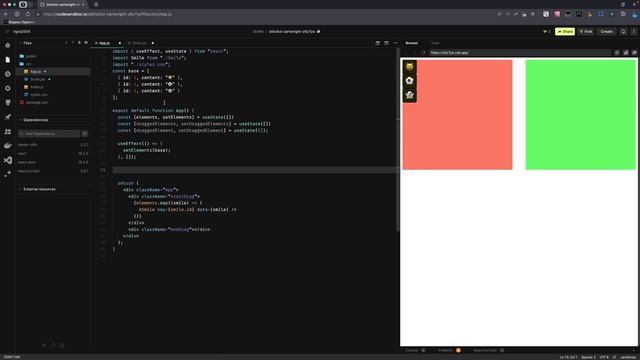
Task: Click the Create button
Action: pyautogui.click(x=607, y=31)
